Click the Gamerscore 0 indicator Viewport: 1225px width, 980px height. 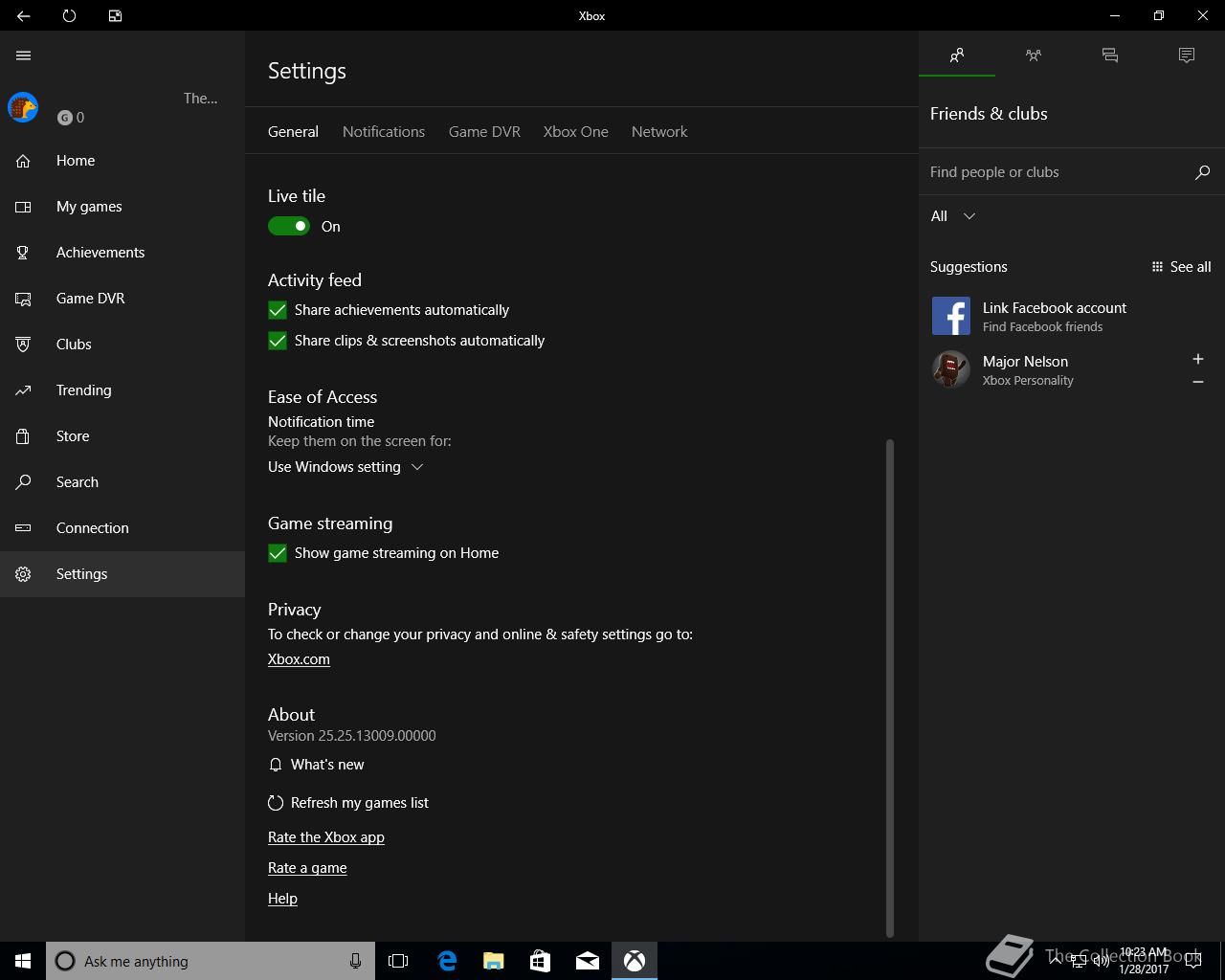point(71,118)
